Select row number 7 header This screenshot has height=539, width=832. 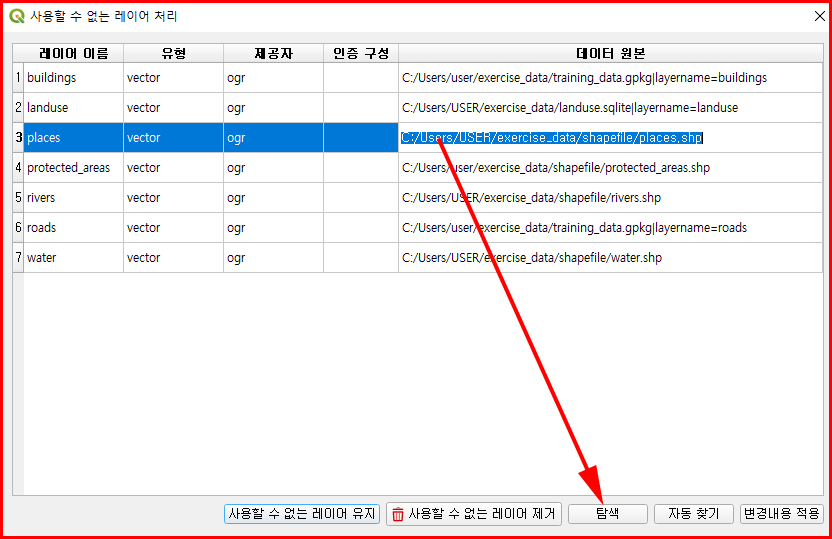pos(18,257)
